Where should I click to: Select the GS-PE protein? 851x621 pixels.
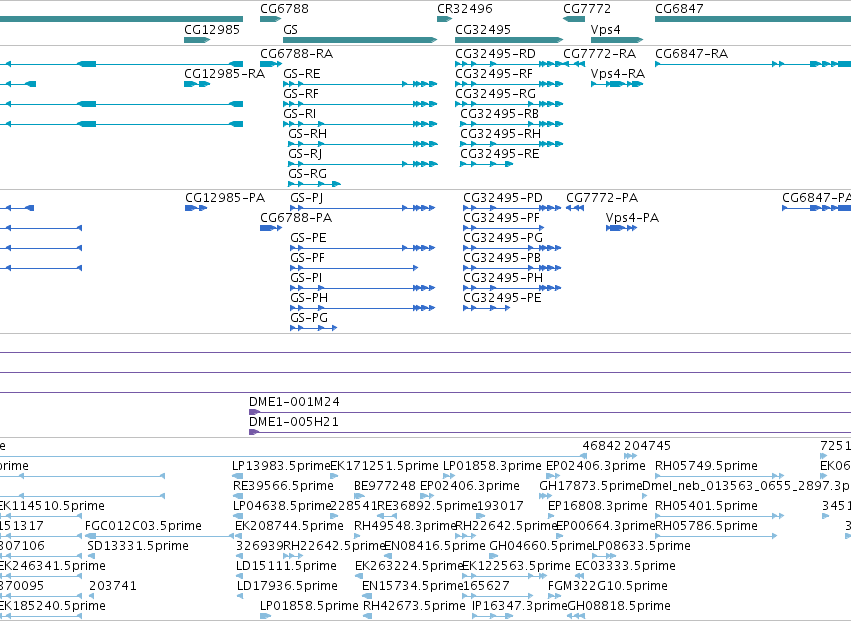click(363, 248)
